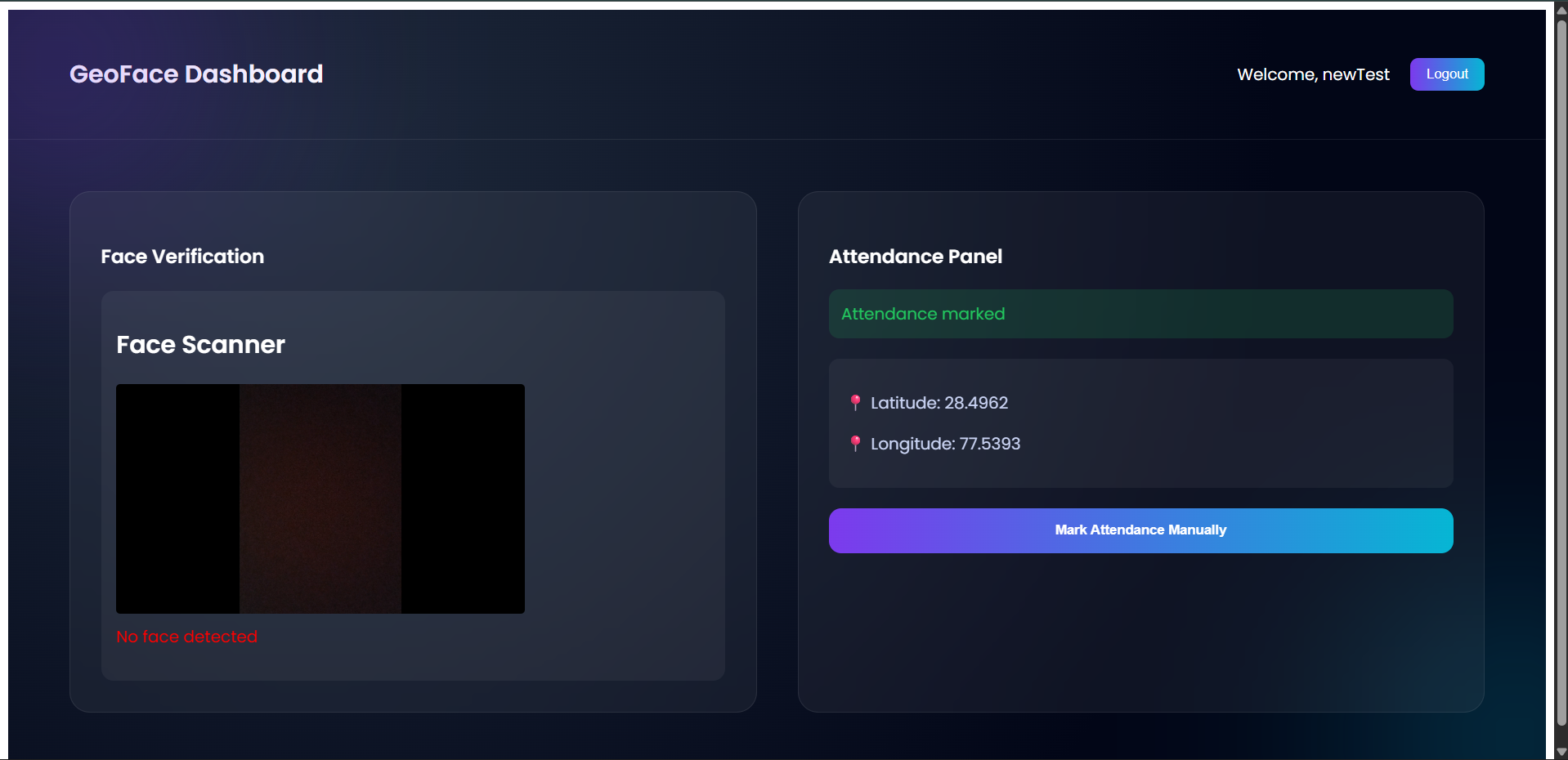Click the scrollbar up arrow
The image size is (1568, 760).
coord(1561,10)
